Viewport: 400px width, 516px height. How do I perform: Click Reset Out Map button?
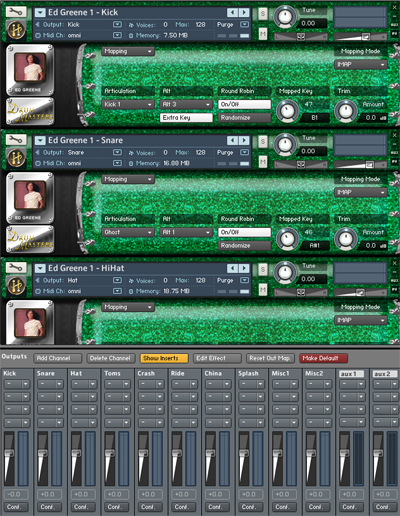[x=270, y=358]
